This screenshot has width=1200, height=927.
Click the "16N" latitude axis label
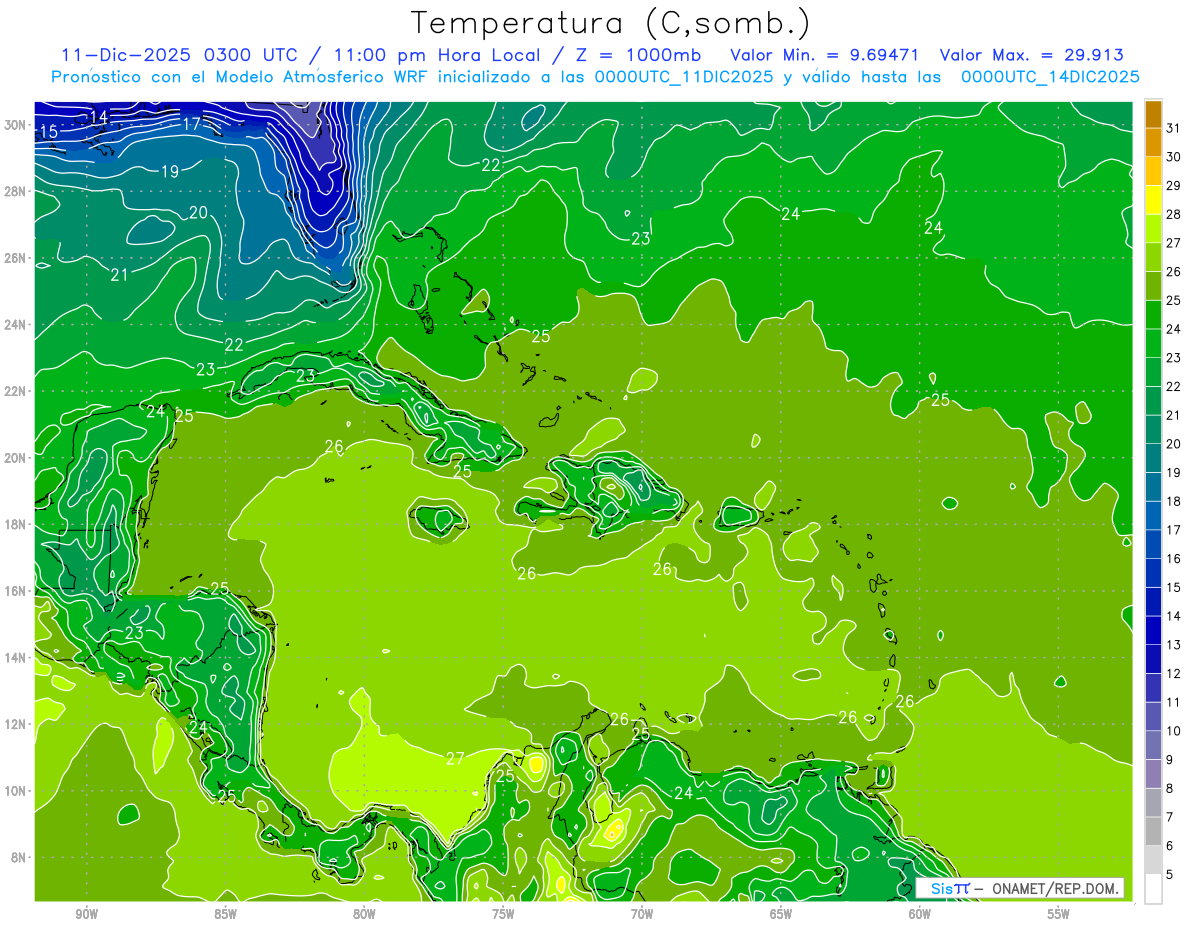(15, 591)
